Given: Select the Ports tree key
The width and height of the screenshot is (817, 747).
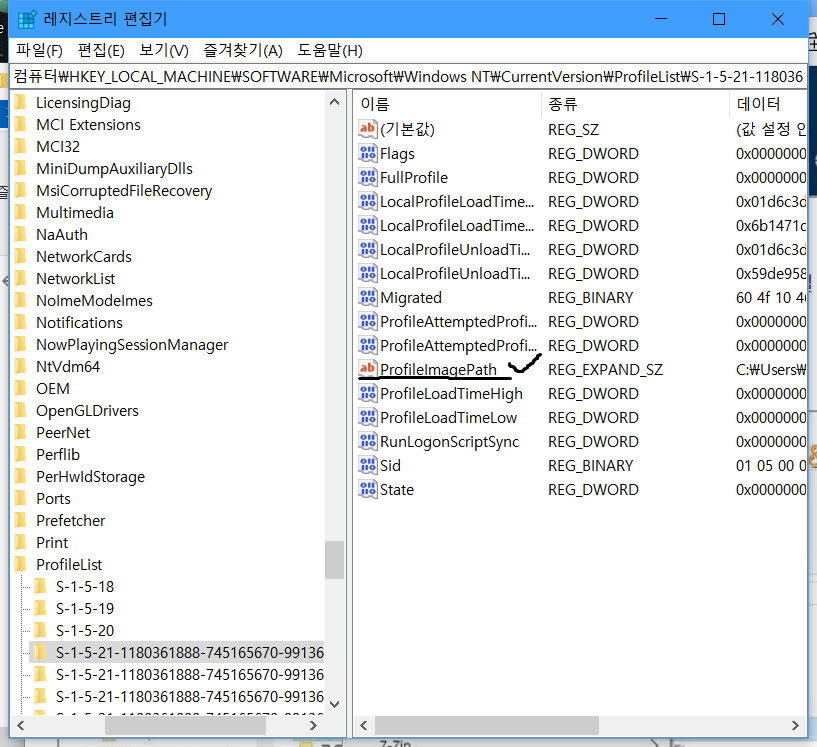Looking at the screenshot, I should coord(53,499).
